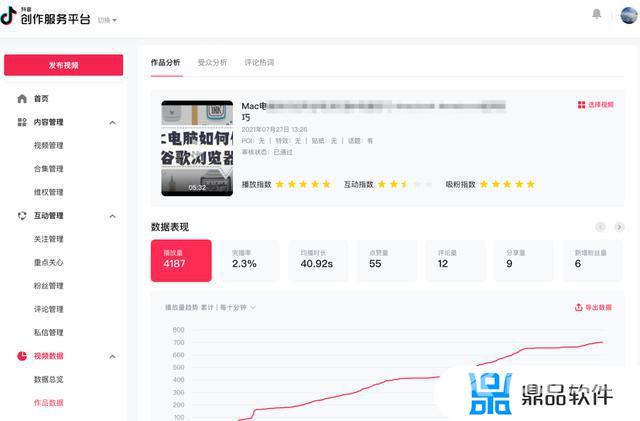640x421 pixels.
Task: Select the 新增粉丝量 6 card
Action: (593, 261)
